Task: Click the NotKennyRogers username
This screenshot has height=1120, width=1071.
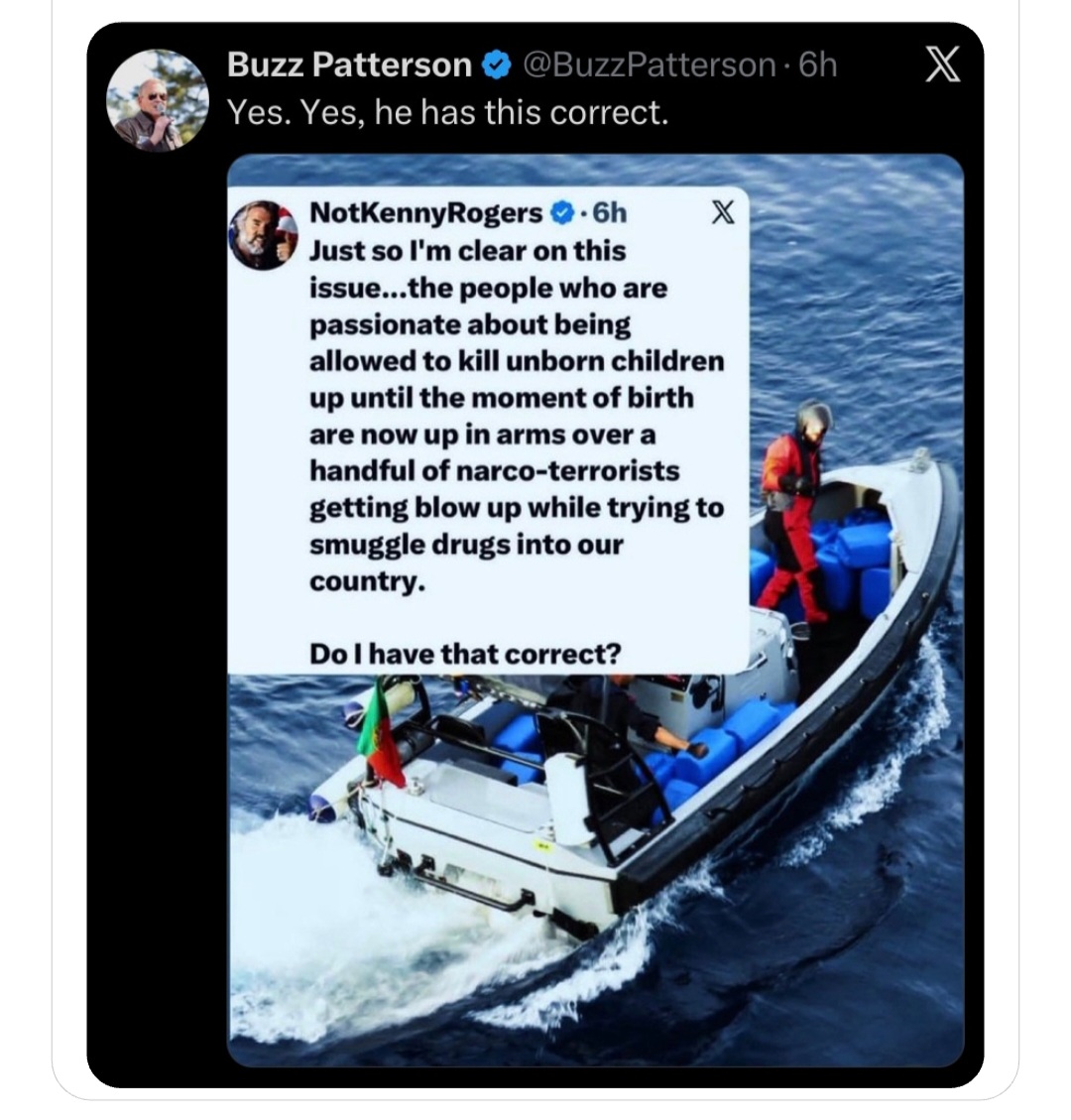Action: pos(426,213)
